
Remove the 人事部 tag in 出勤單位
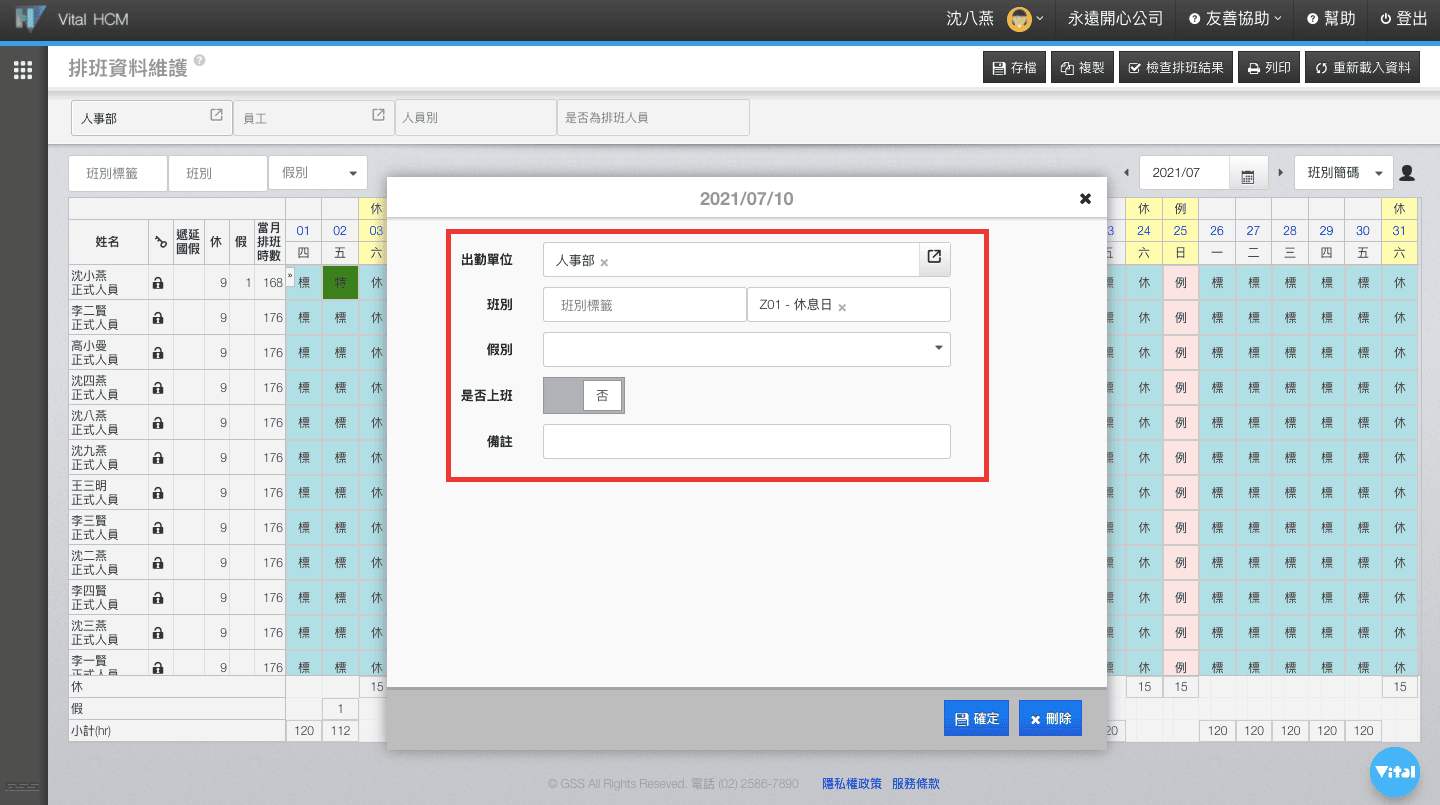(604, 262)
